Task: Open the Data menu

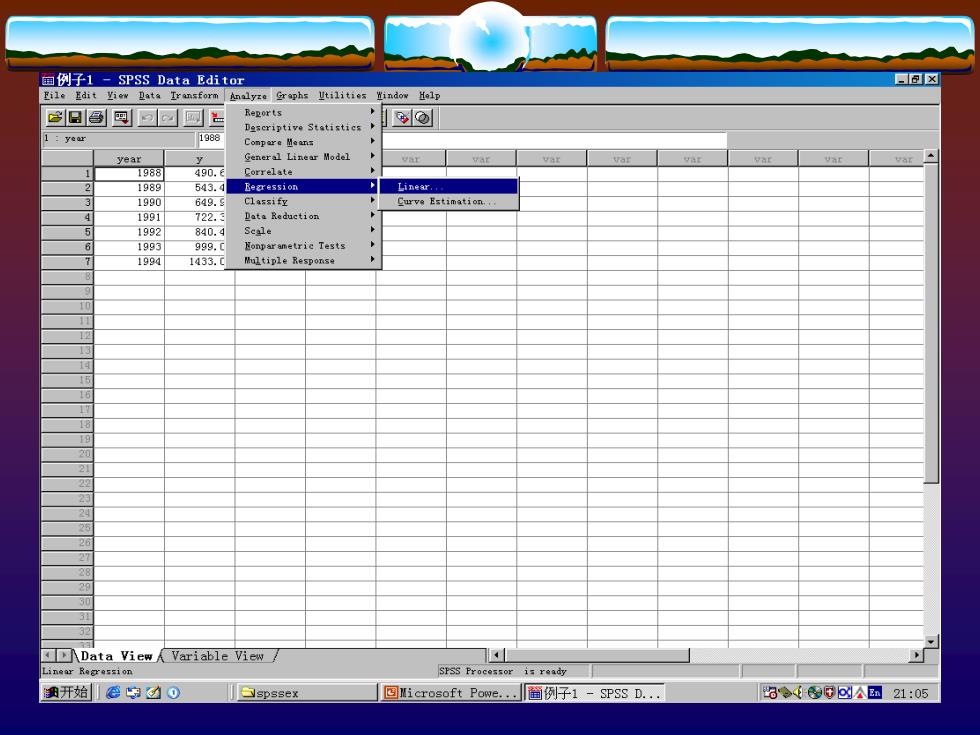Action: pyautogui.click(x=149, y=96)
